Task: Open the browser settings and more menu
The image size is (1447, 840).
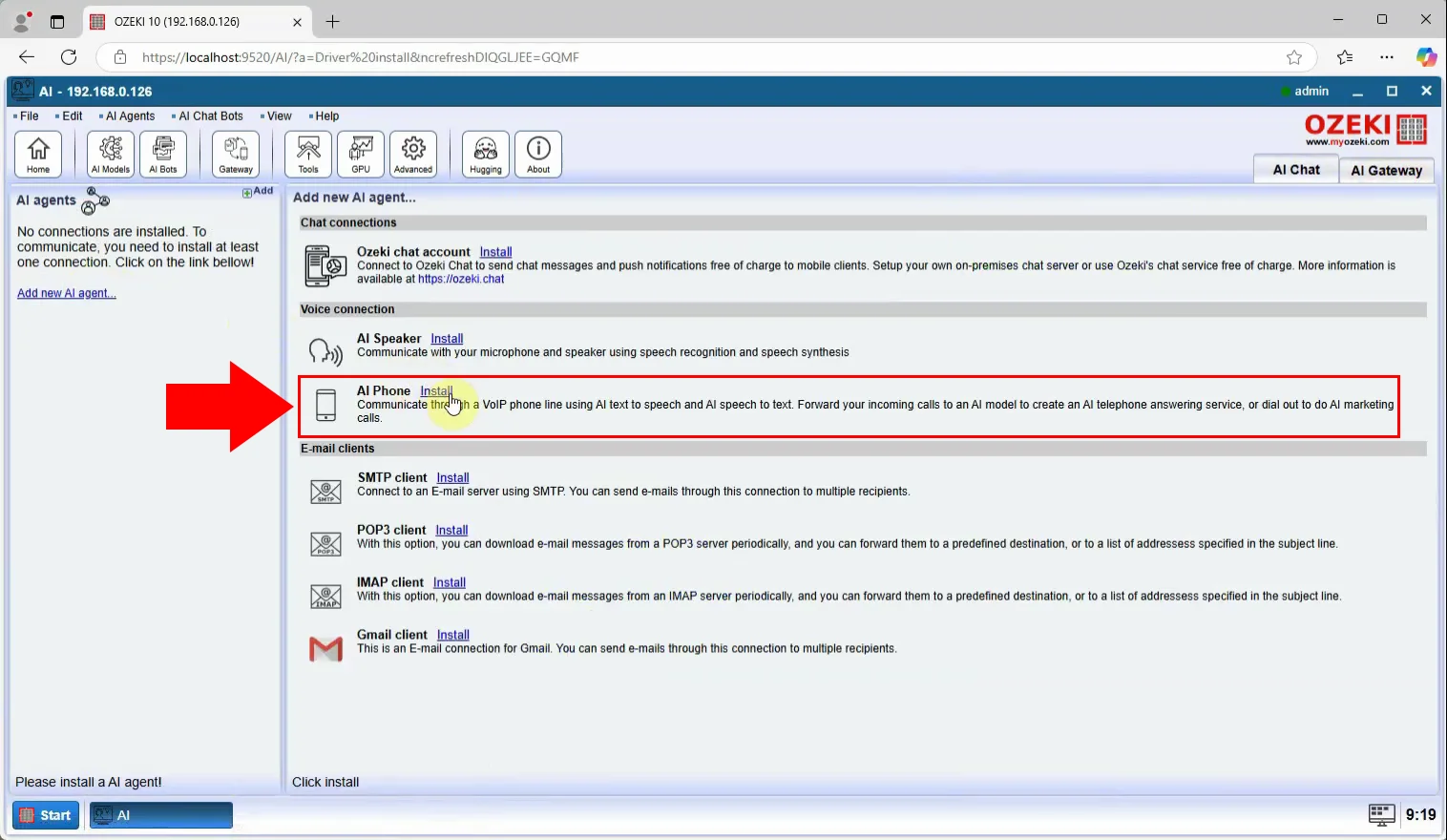Action: click(1387, 57)
